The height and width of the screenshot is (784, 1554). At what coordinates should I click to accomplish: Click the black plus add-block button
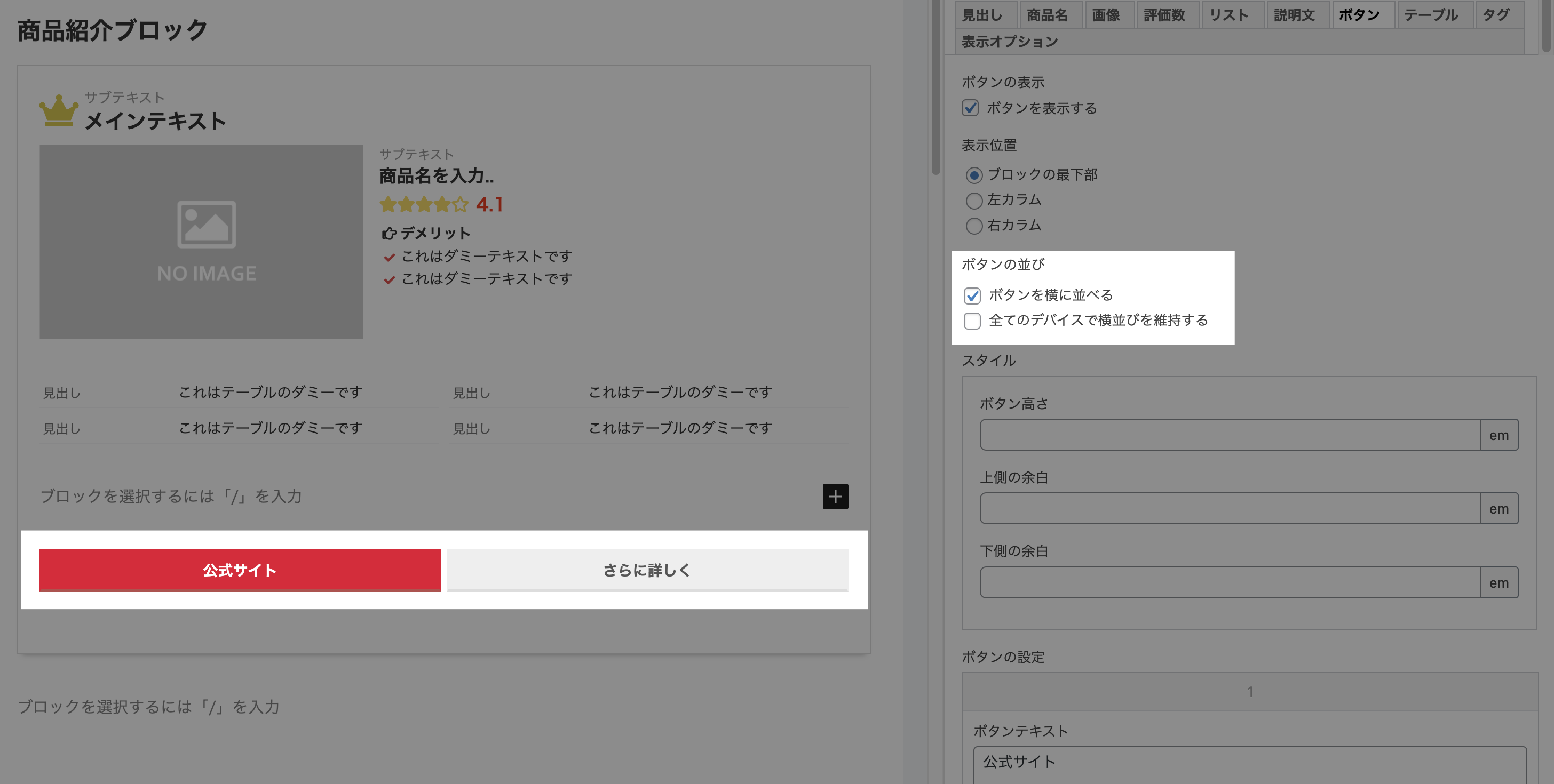pyautogui.click(x=835, y=497)
